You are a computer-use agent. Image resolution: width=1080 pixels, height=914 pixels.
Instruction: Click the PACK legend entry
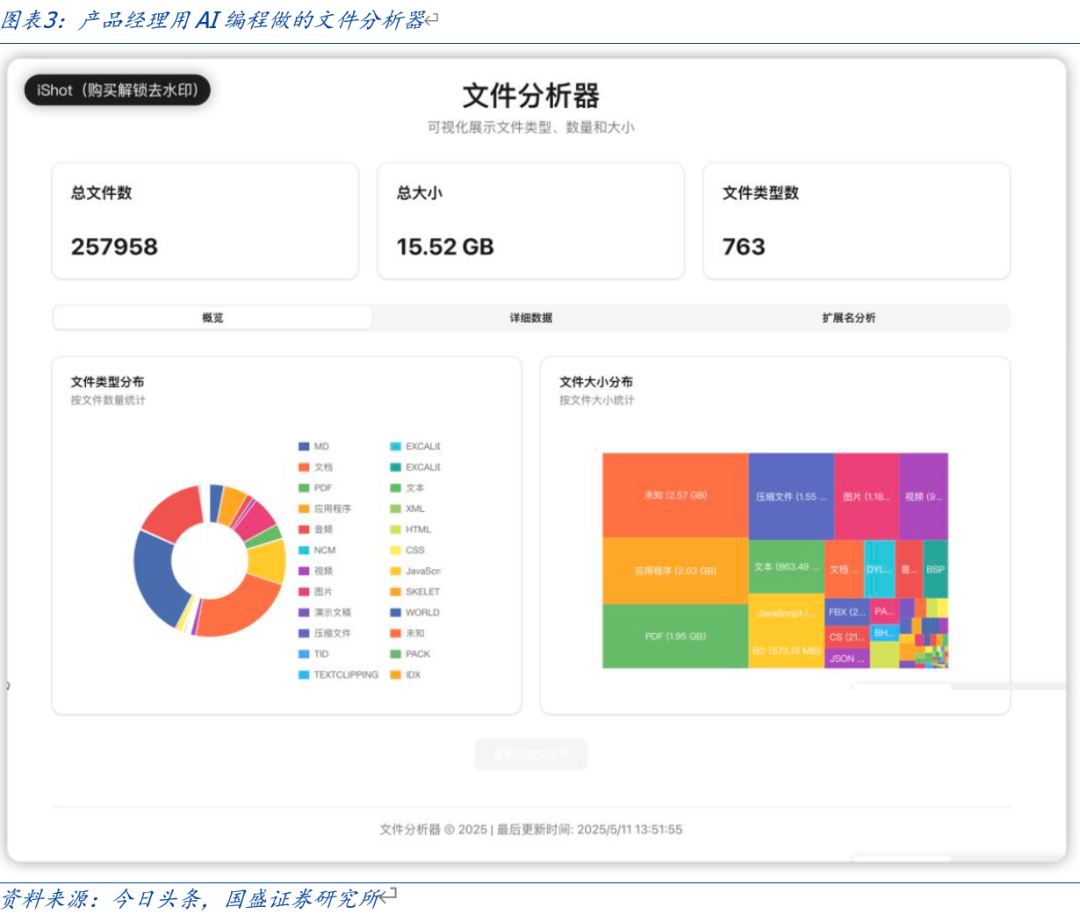[x=410, y=654]
